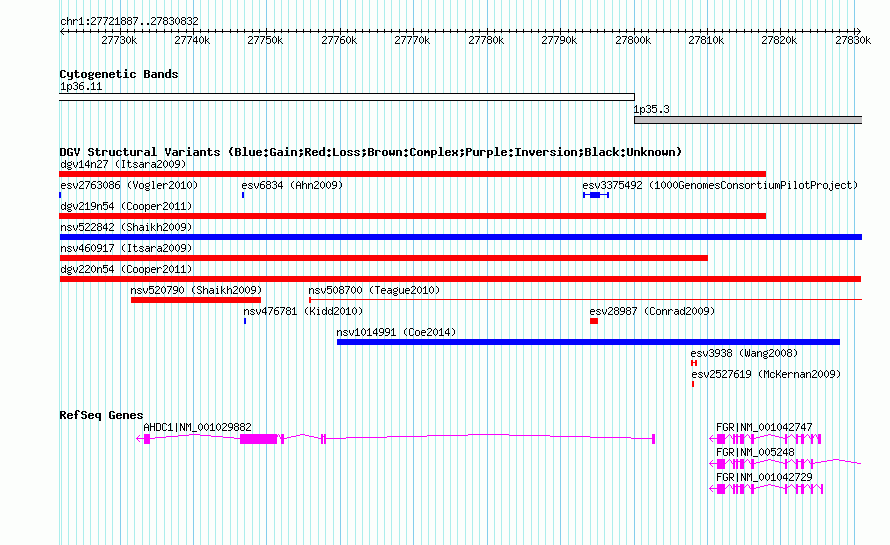Click the nsv520790 (Shaikh2009) short red bar

tap(196, 300)
